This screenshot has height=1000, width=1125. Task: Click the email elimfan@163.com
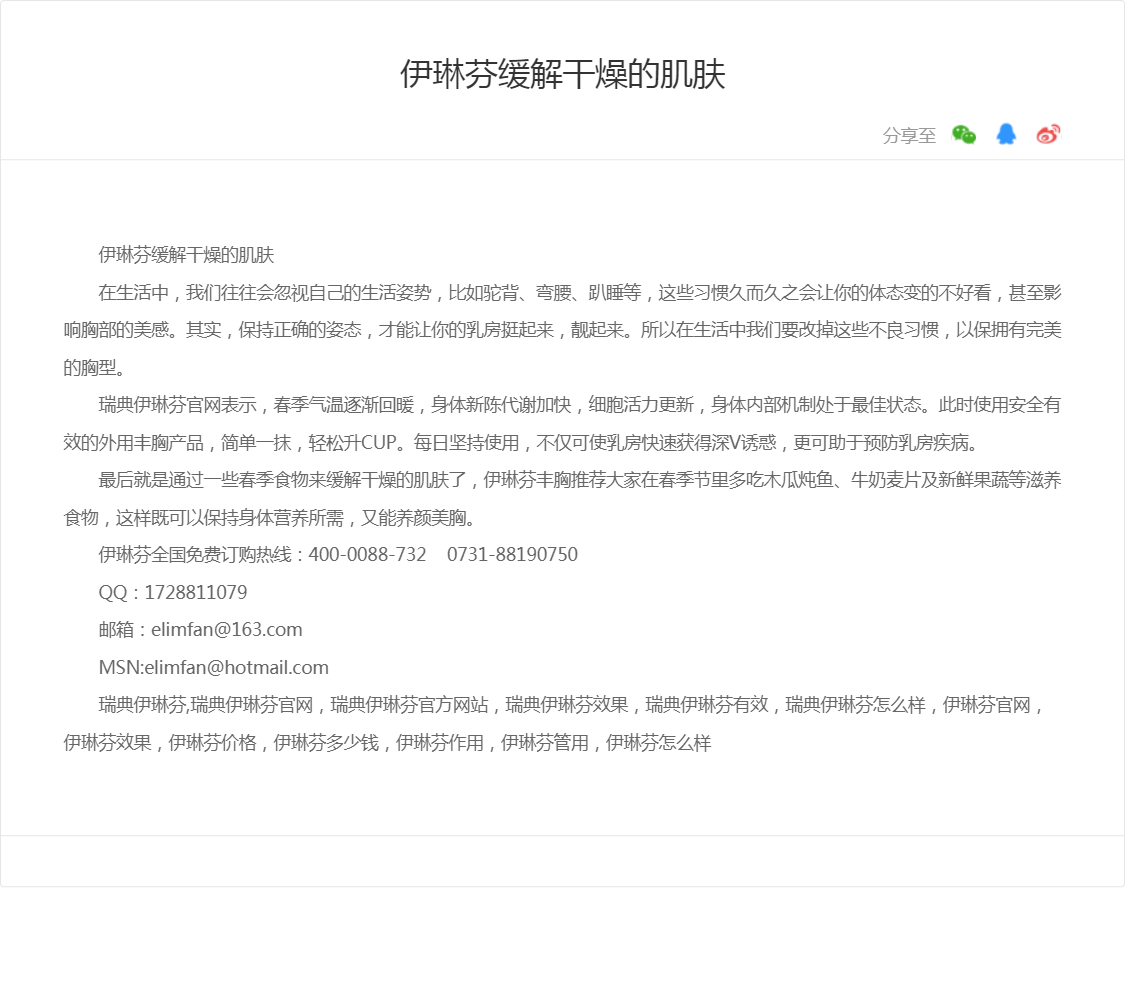pos(226,630)
